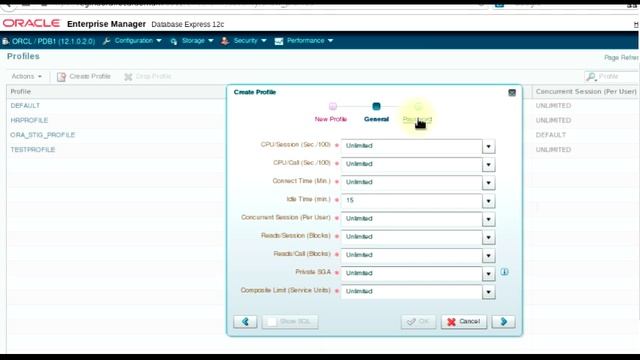Click the UNLIMITED cell in the DEFAULT row
The width and height of the screenshot is (640, 360).
553,106
